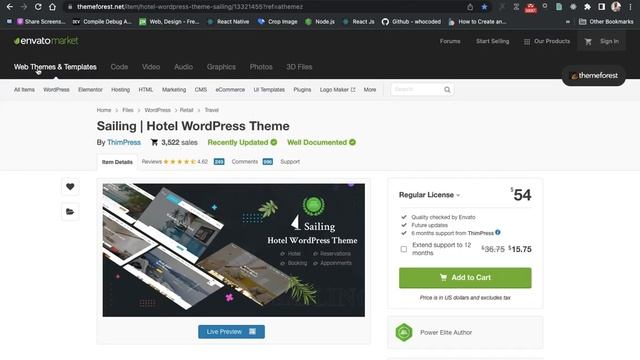Screen dimensions: 640x360
Task: Click the share page icon in address bar
Action: 470,7
